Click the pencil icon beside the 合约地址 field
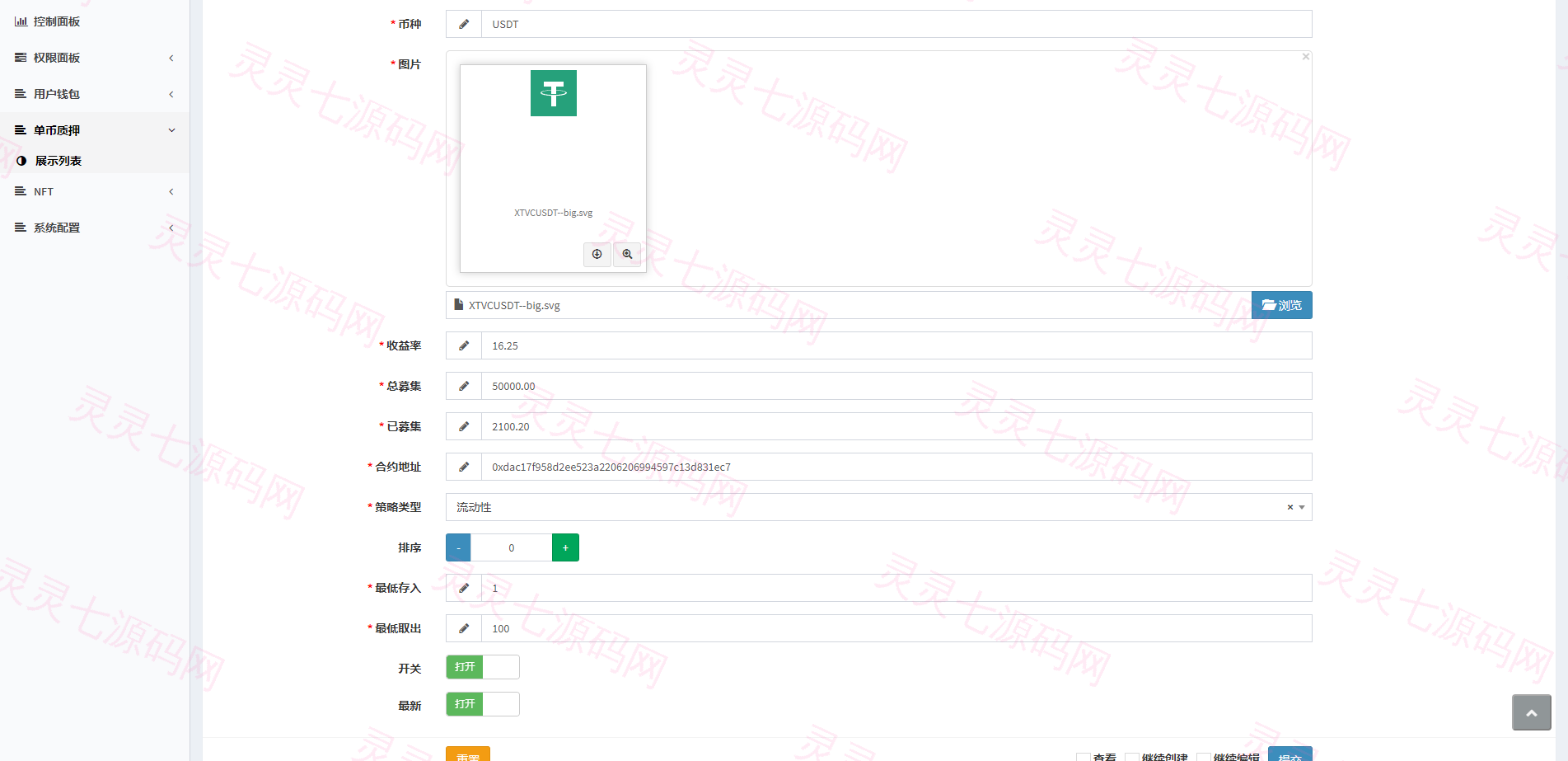This screenshot has height=761, width=1568. pyautogui.click(x=464, y=467)
